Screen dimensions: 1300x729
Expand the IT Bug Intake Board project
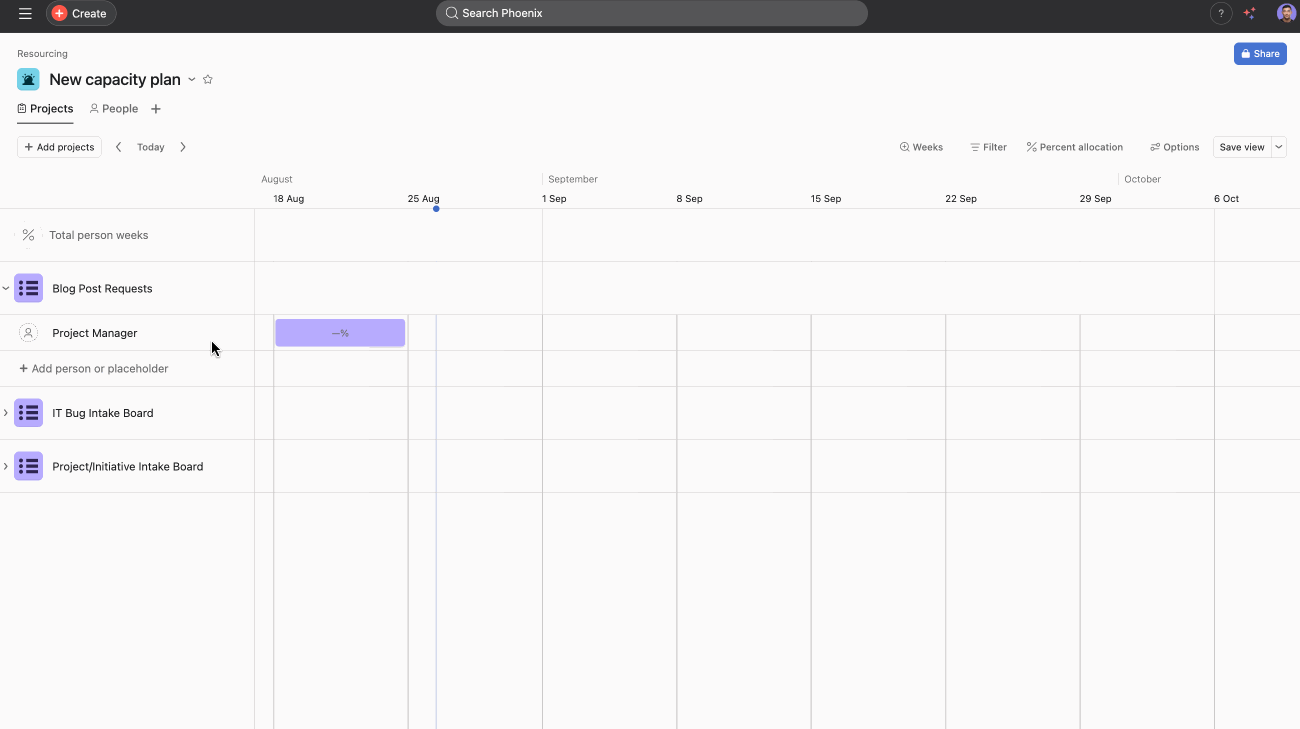click(x=6, y=413)
